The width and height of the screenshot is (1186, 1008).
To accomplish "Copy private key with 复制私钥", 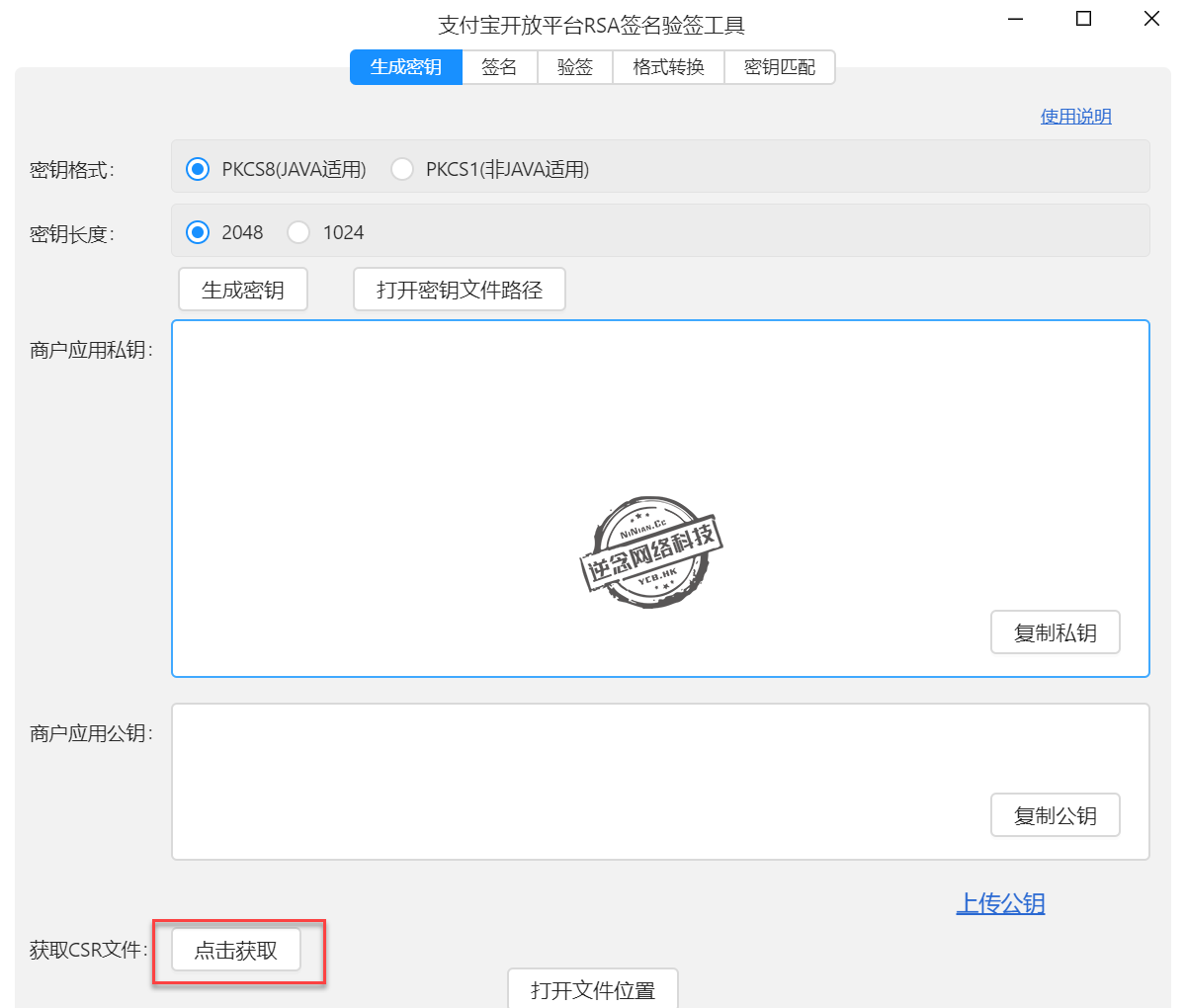I will (x=1056, y=632).
